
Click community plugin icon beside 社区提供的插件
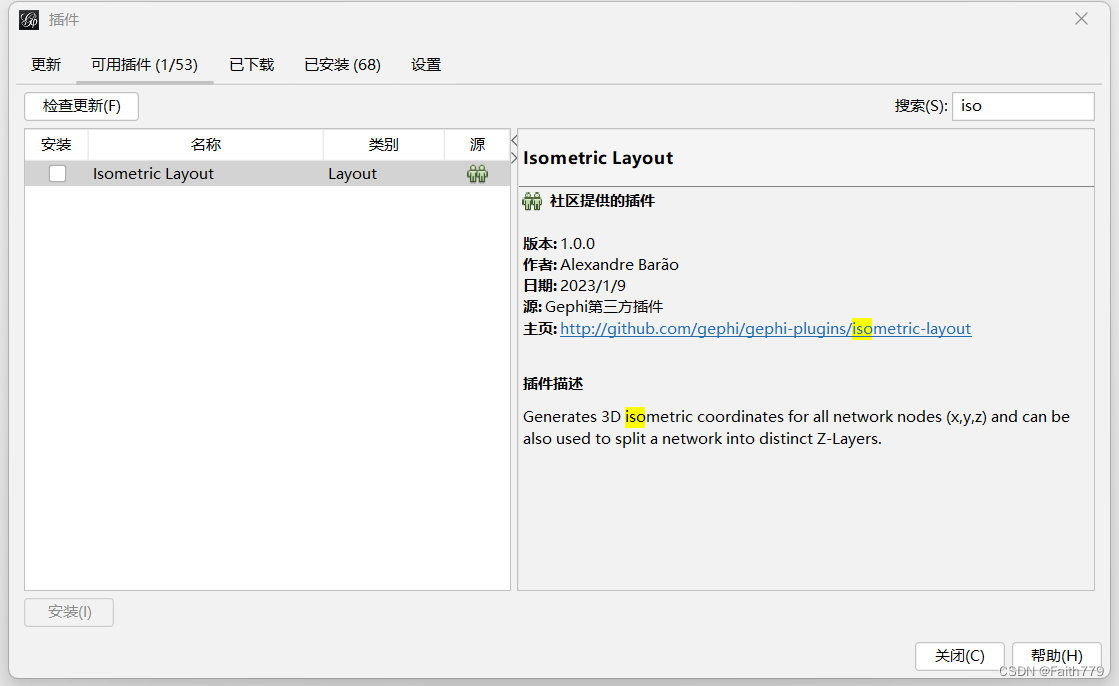(x=532, y=201)
